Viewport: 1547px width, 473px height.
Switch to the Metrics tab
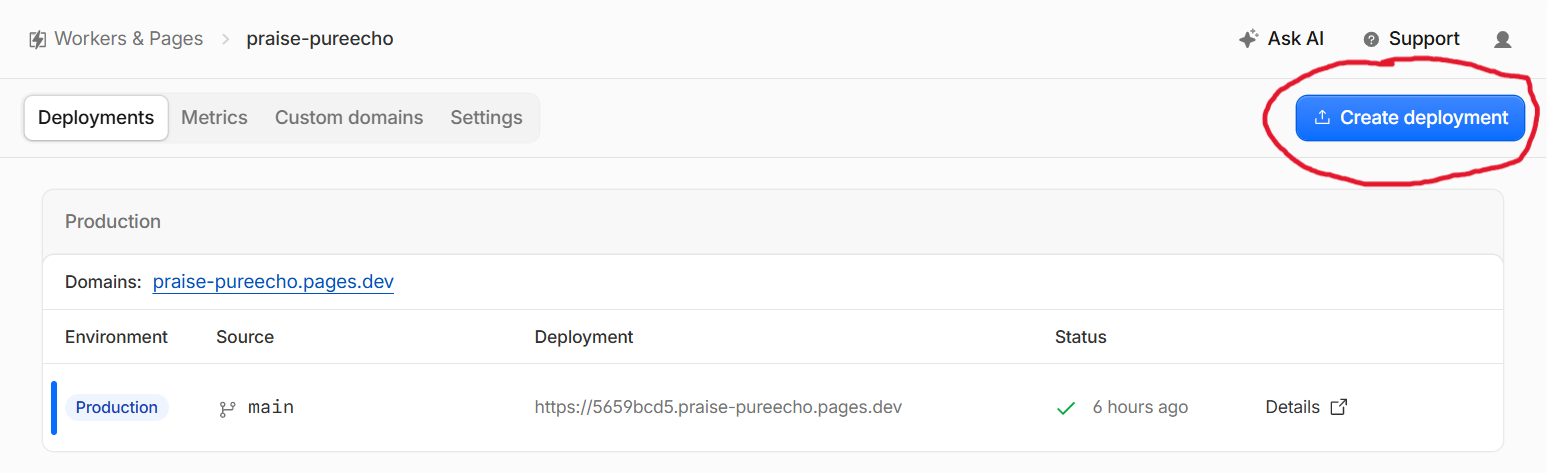point(214,118)
